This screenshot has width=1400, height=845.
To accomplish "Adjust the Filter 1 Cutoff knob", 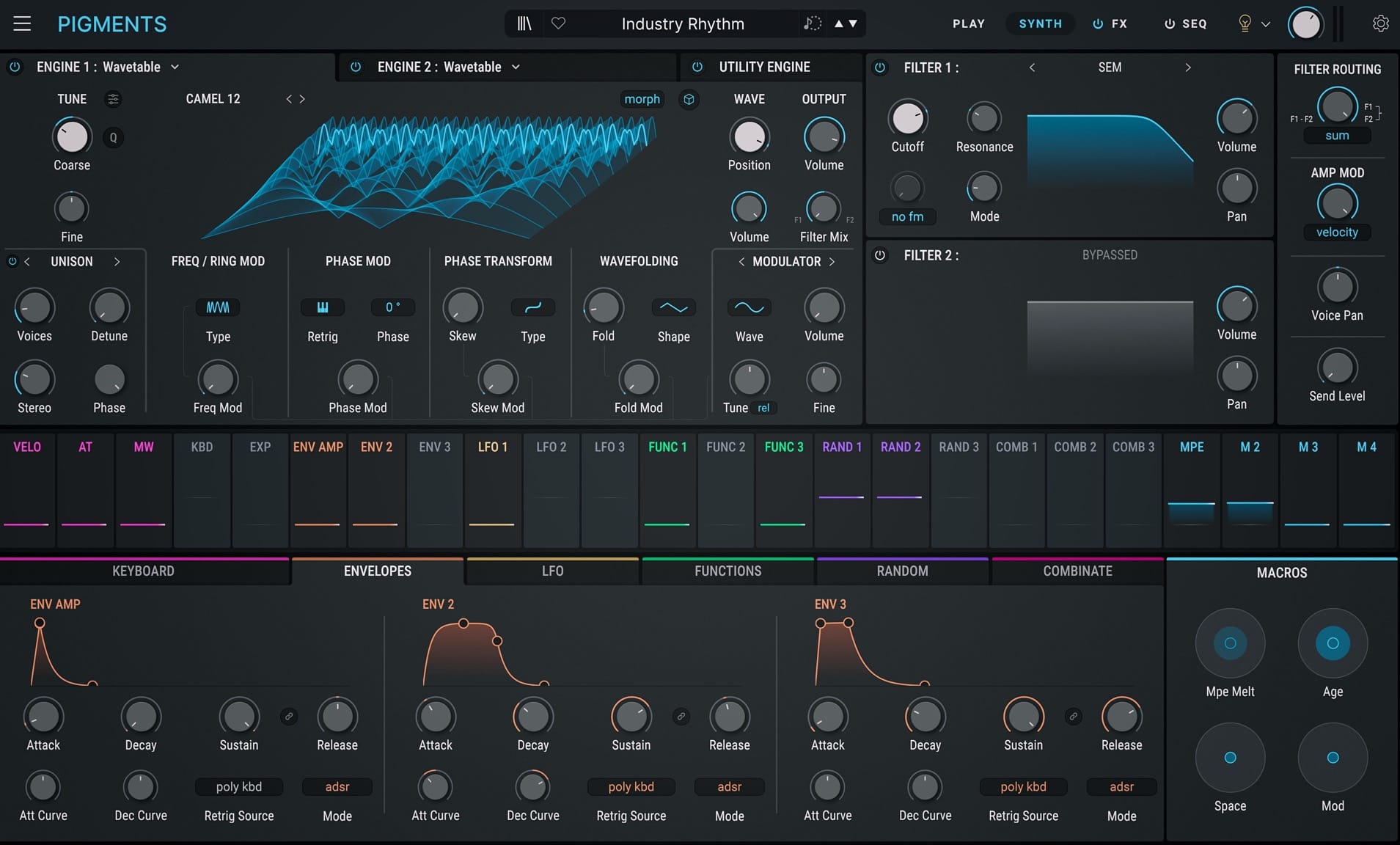I will pos(908,118).
